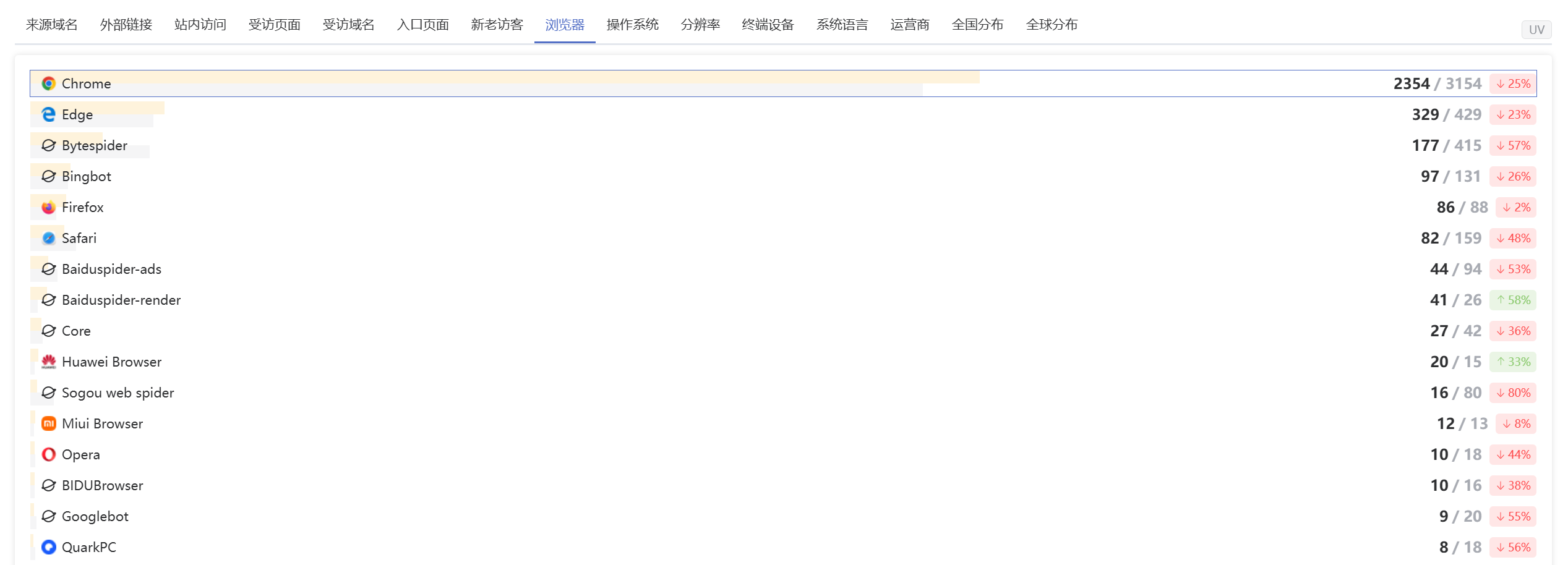Click Chrome's 2354 / 3154 count
The width and height of the screenshot is (1568, 565).
tap(1437, 83)
